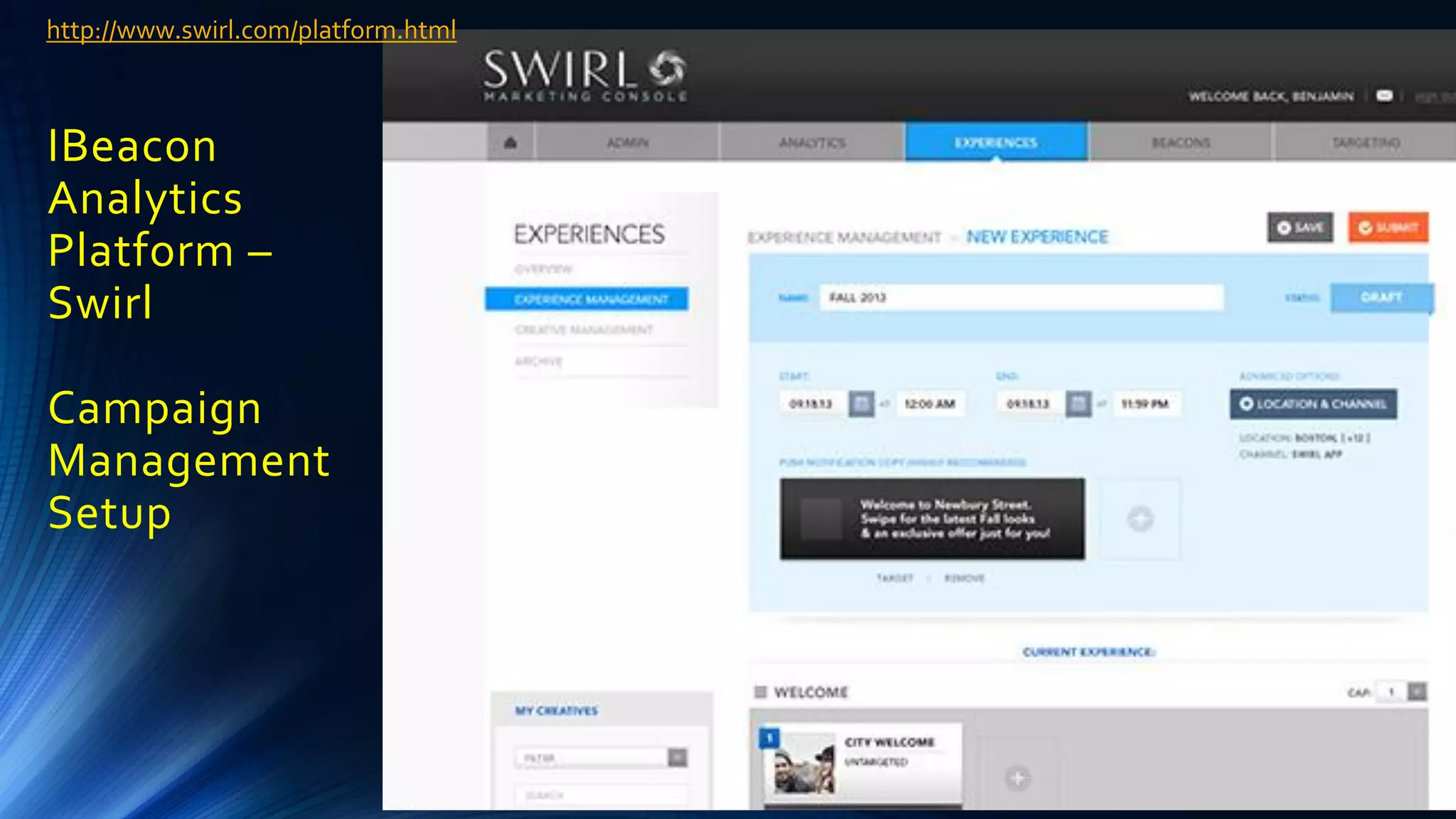Select the Experiences tab
This screenshot has height=819, width=1456.
pyautogui.click(x=996, y=142)
